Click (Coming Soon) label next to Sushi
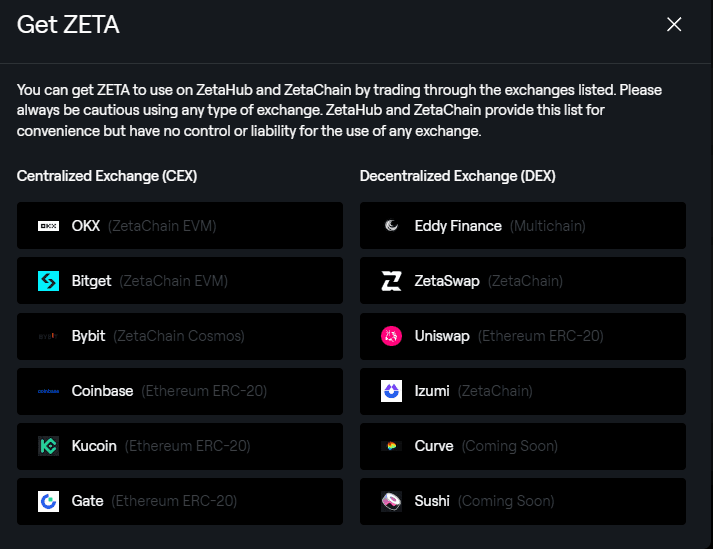Image resolution: width=713 pixels, height=549 pixels. tap(506, 501)
